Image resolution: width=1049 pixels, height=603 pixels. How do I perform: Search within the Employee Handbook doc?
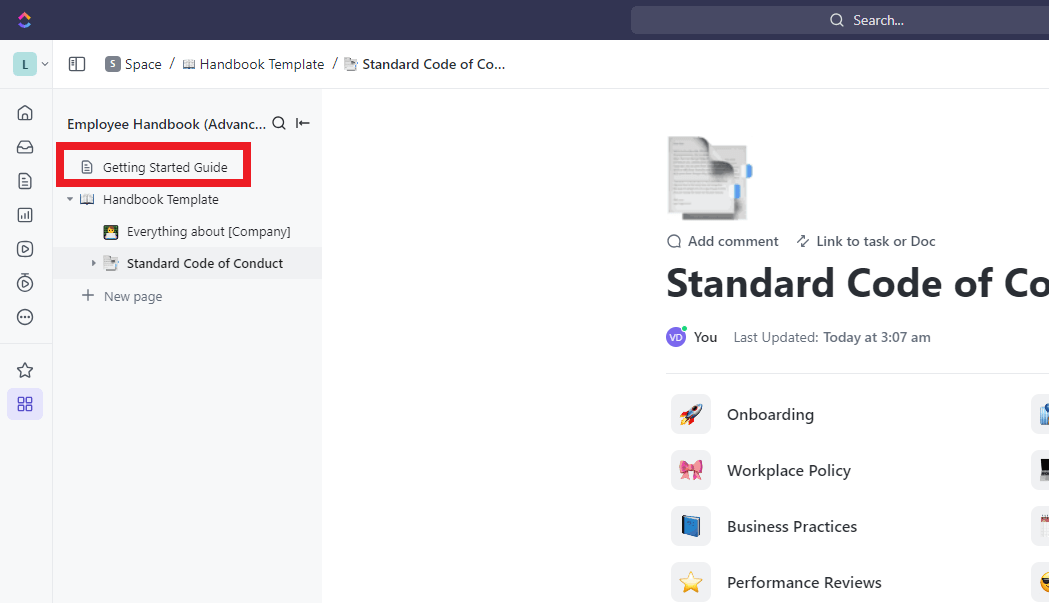(x=279, y=123)
